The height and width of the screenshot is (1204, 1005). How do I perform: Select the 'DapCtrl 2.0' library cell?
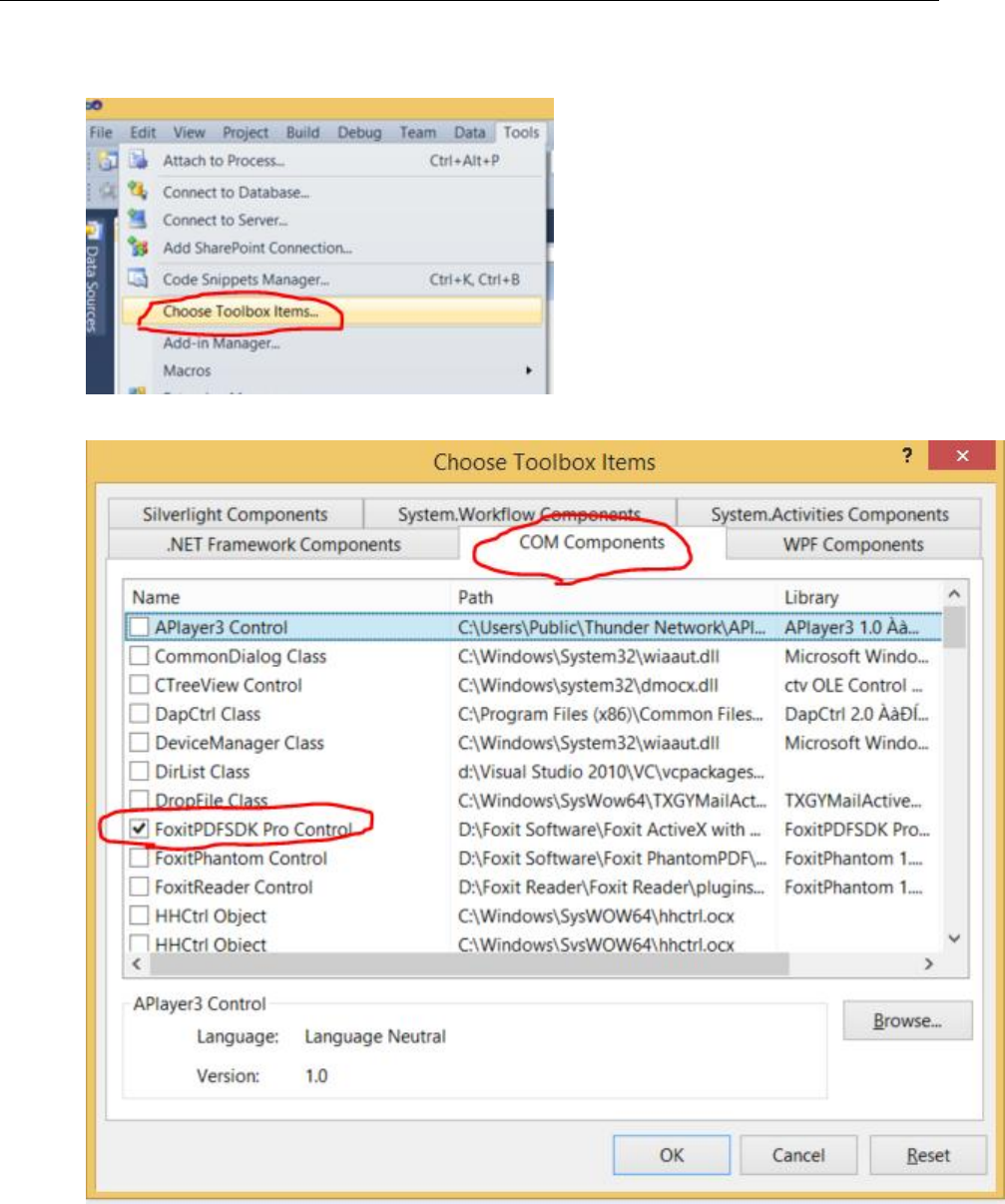[x=857, y=715]
